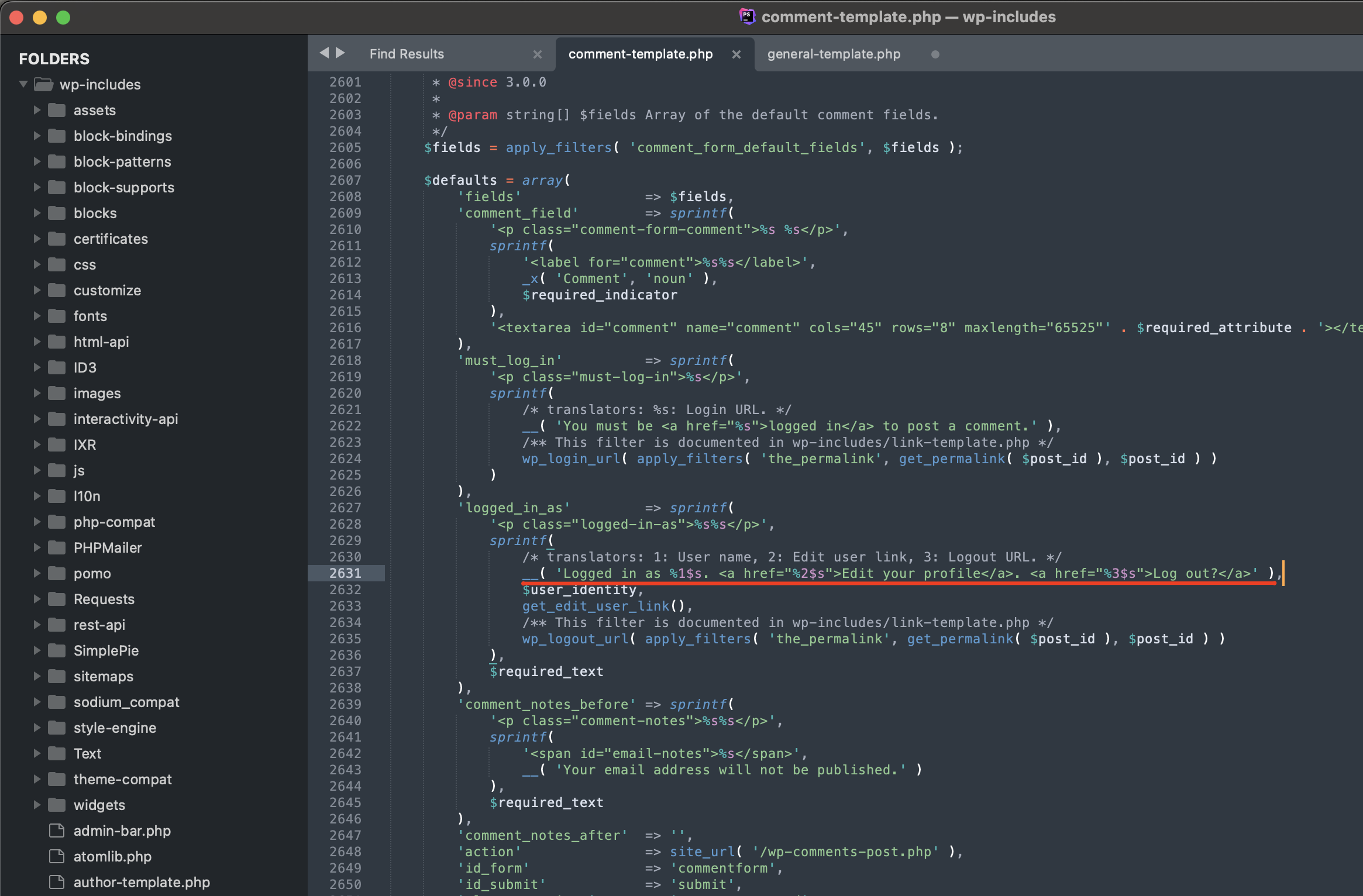Click the images folder icon
This screenshot has width=1363, height=896.
point(57,393)
